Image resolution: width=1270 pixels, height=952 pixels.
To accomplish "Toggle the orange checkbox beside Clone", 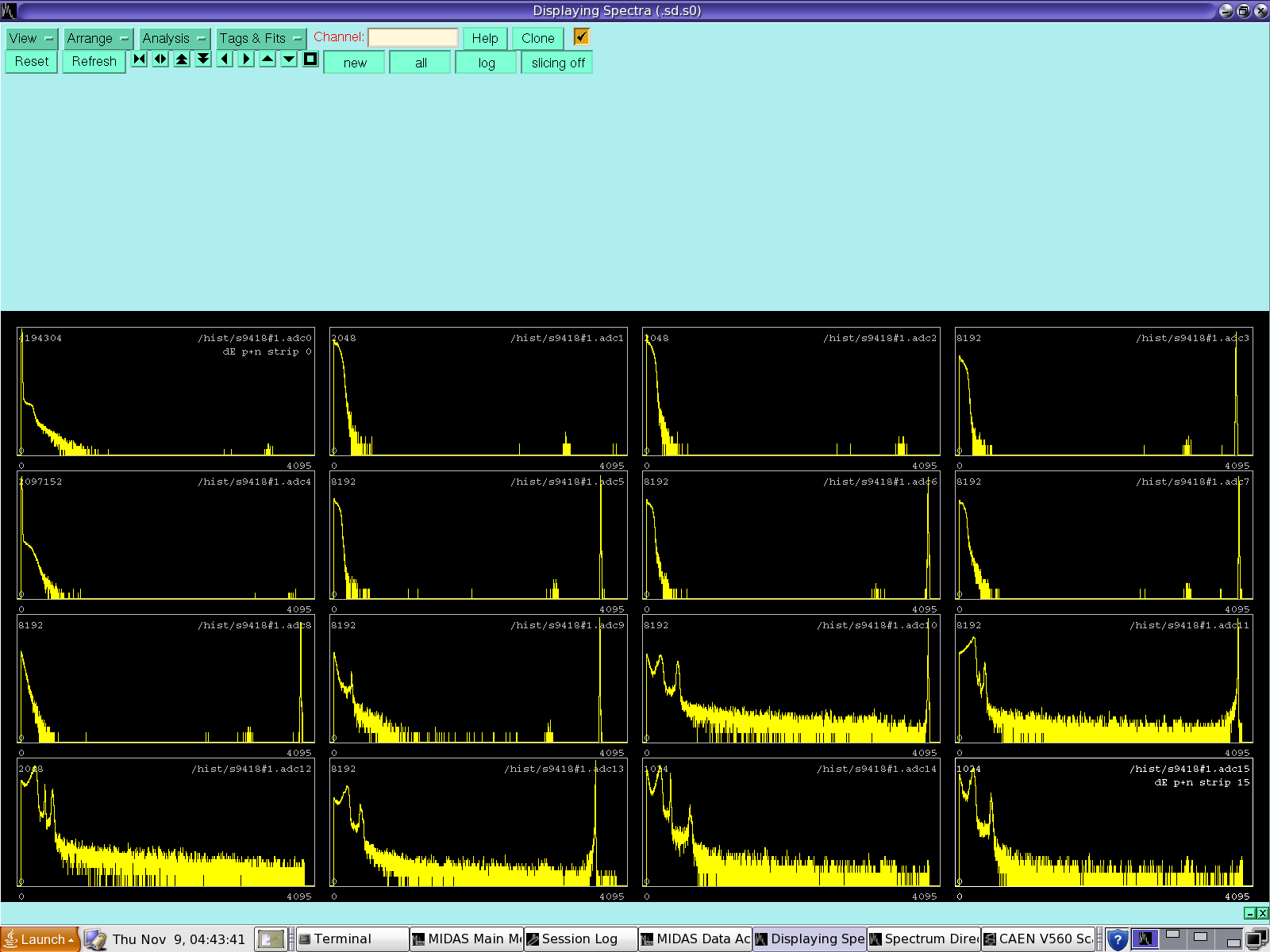I will (x=582, y=36).
